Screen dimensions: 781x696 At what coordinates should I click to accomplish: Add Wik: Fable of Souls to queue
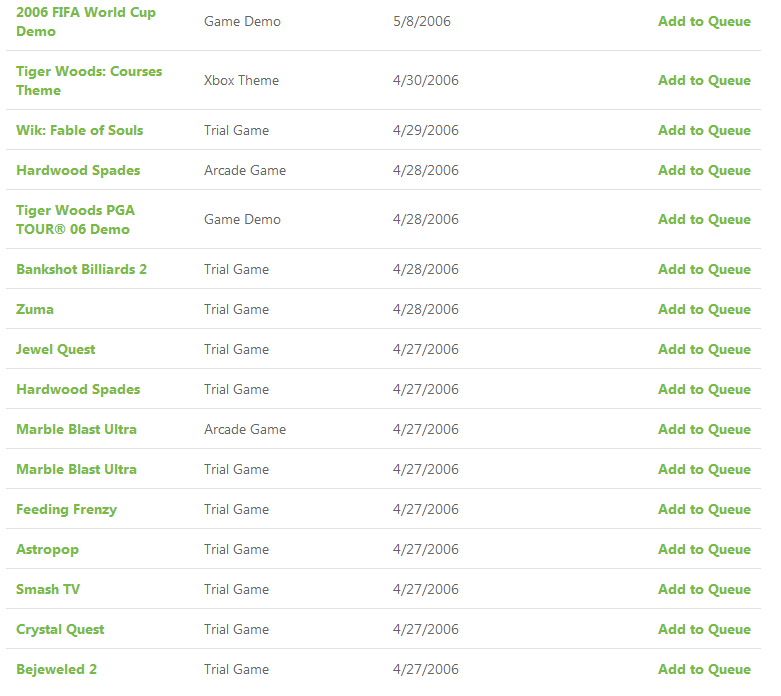[x=704, y=131]
